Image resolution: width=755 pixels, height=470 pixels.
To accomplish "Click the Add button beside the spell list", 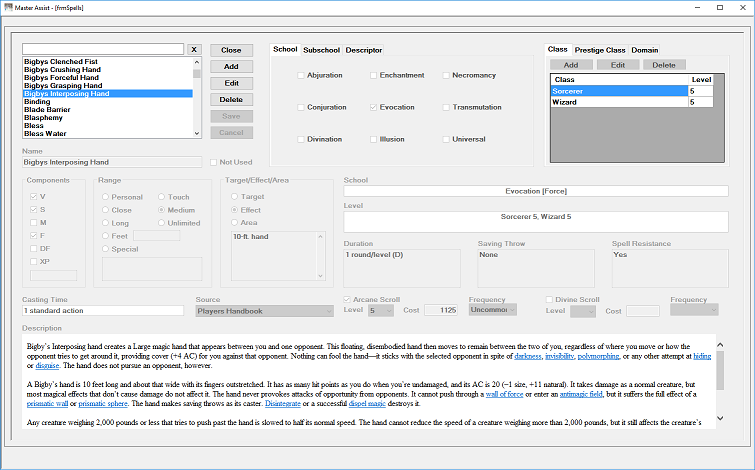I will pyautogui.click(x=231, y=66).
